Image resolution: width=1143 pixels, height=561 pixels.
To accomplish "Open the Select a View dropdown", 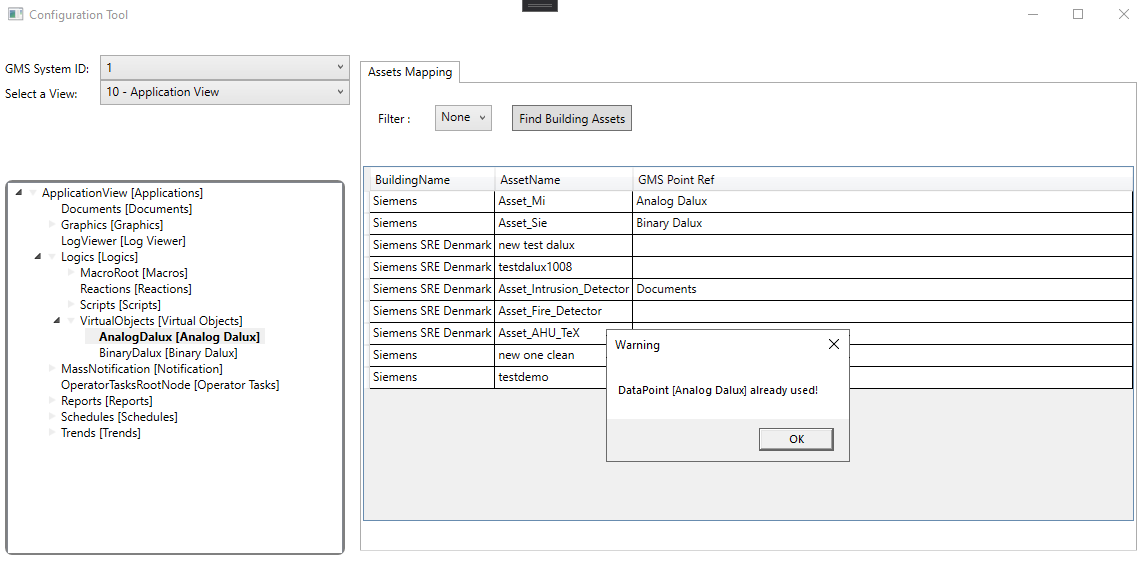I will (x=225, y=92).
